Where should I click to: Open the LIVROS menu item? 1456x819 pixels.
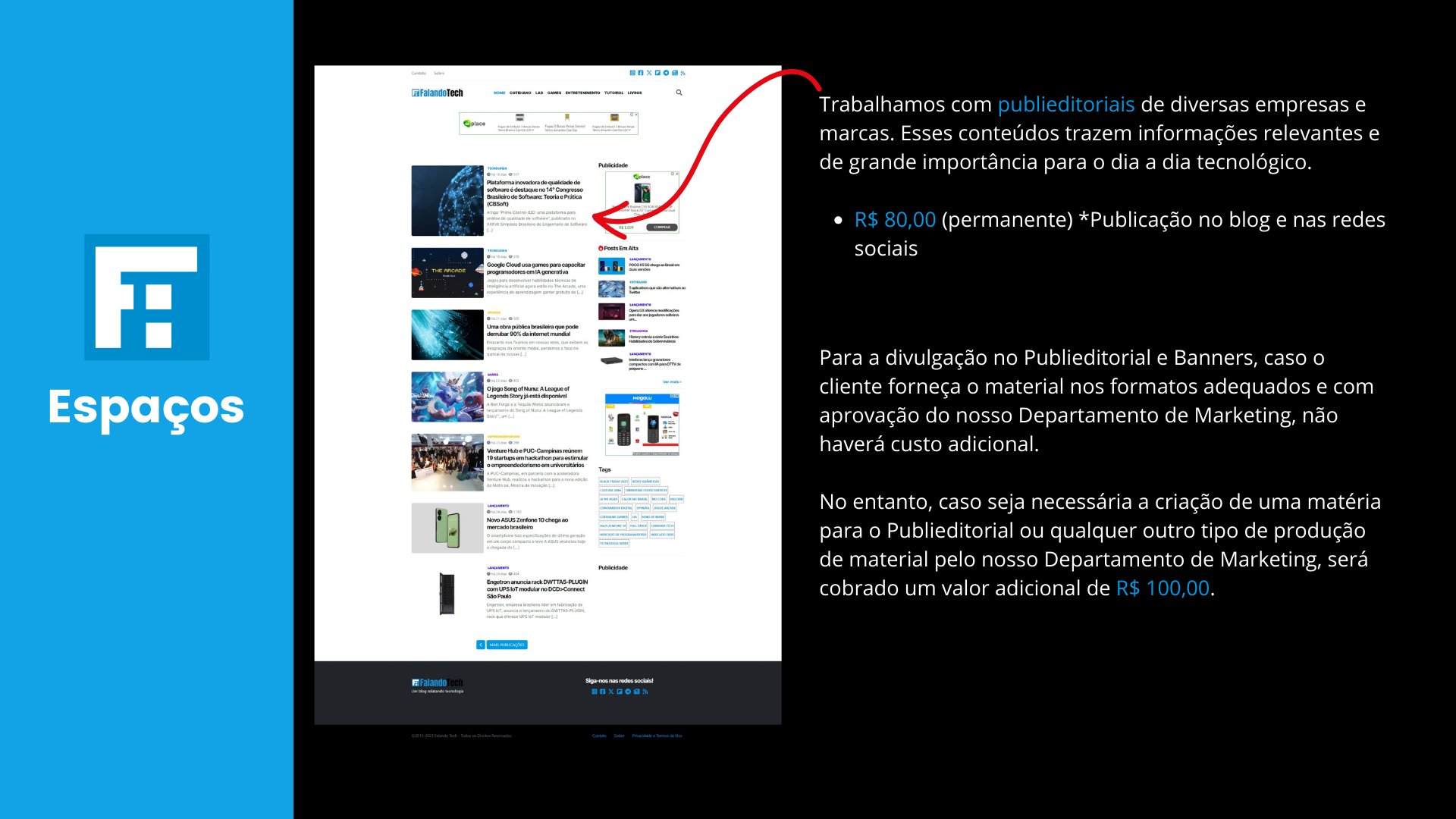pyautogui.click(x=635, y=93)
